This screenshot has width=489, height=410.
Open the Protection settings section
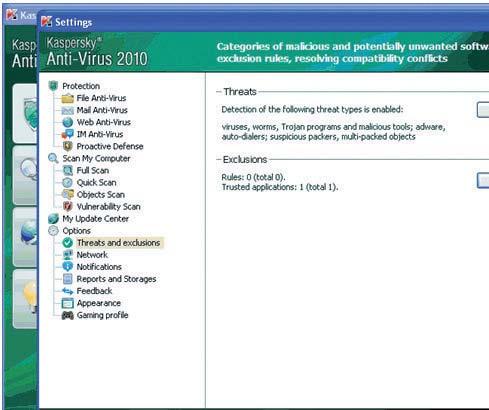[81, 86]
